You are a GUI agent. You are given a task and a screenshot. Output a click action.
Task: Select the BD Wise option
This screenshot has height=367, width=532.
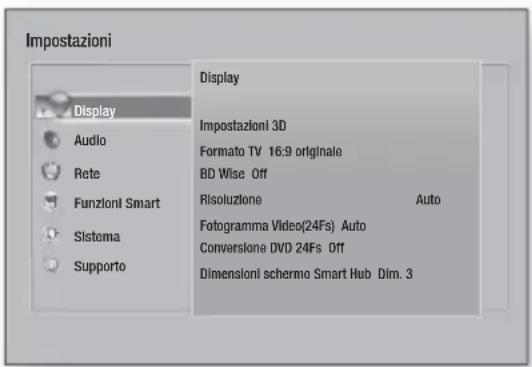click(x=222, y=174)
